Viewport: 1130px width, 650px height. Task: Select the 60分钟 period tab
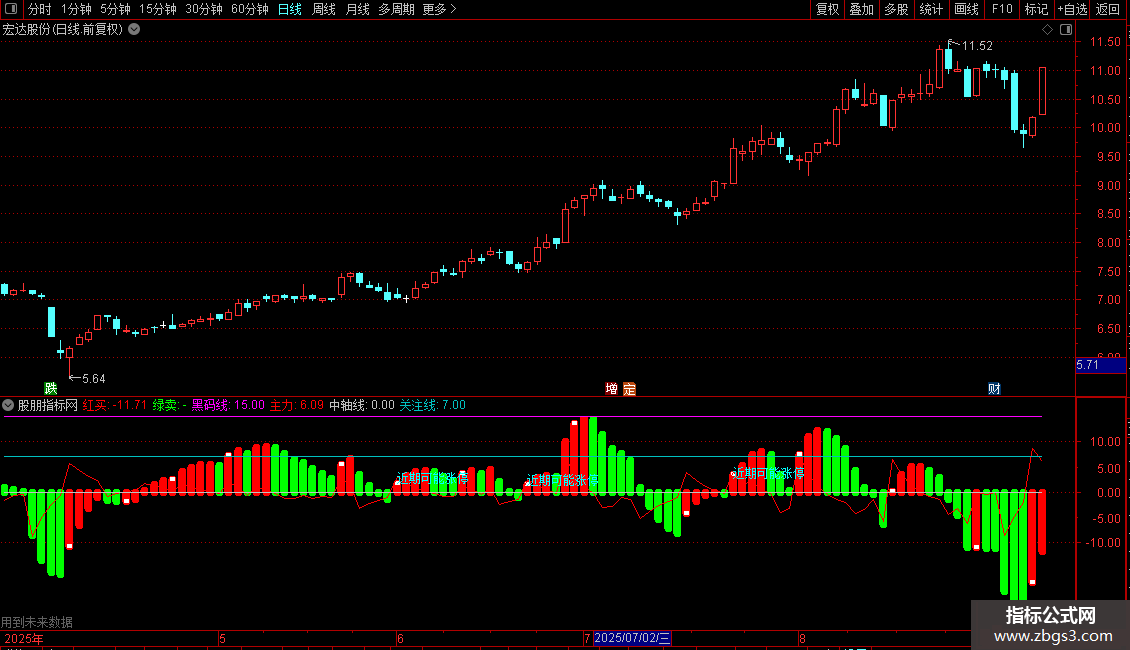coord(249,9)
